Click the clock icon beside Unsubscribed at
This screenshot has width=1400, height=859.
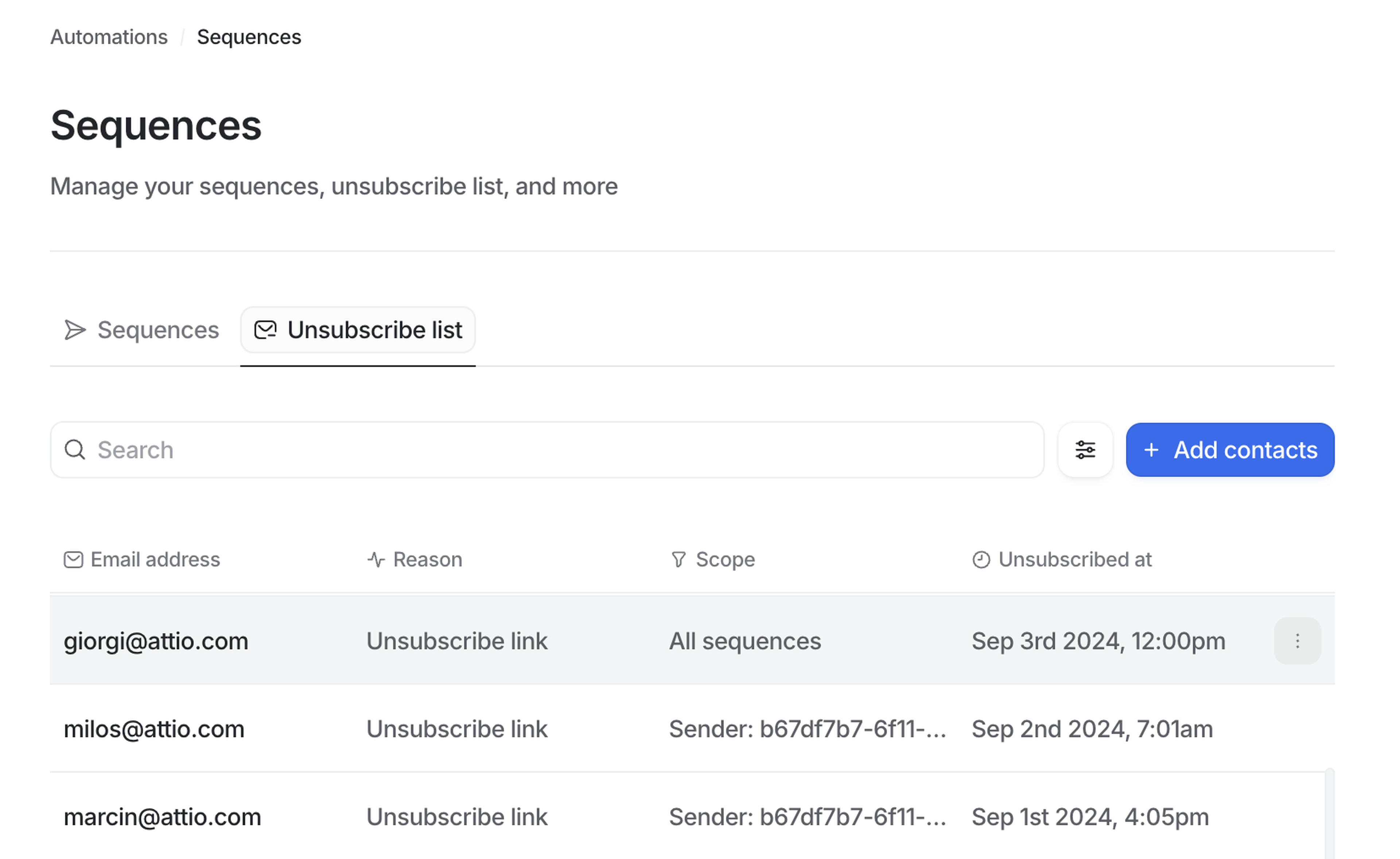click(981, 560)
